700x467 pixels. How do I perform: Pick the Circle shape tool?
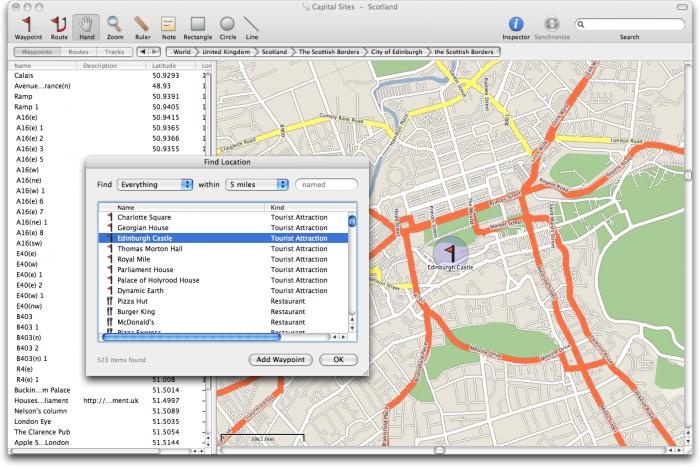pos(228,28)
